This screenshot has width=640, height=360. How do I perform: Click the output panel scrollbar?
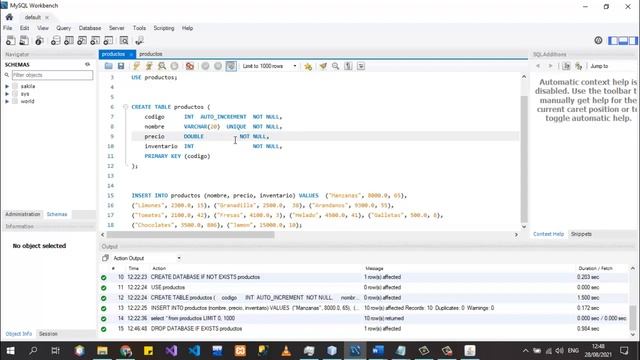[x=633, y=318]
